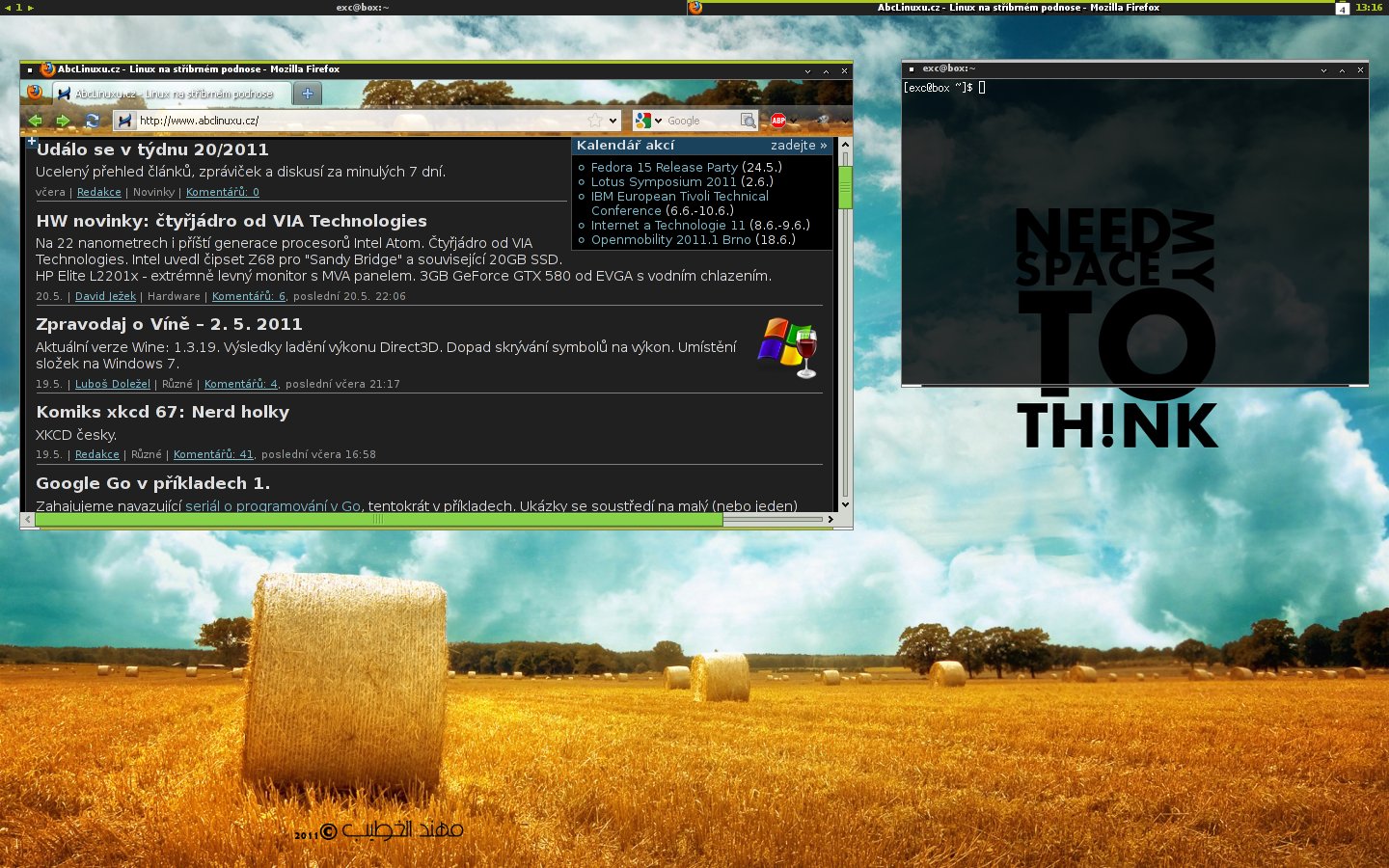Click the vertical scrollbar's up arrow
The image size is (1389, 868).
point(846,145)
